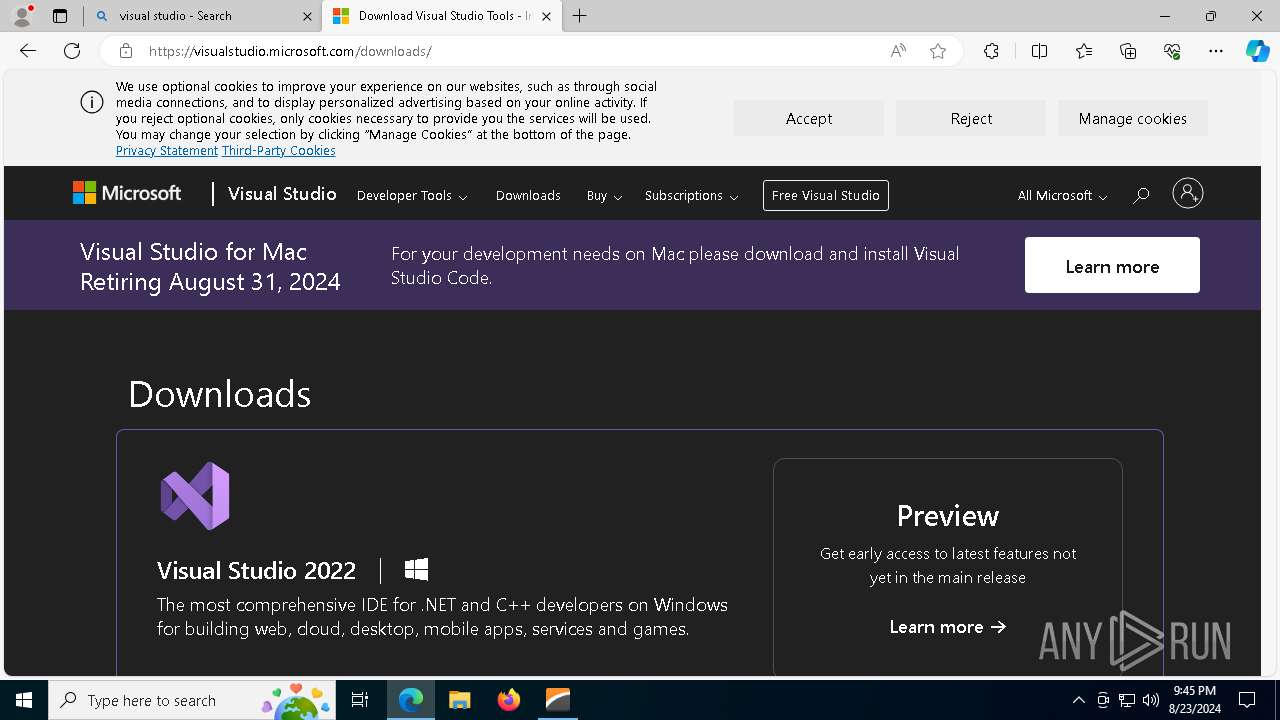Reject optional cookies
Image resolution: width=1280 pixels, height=720 pixels.
[x=971, y=118]
